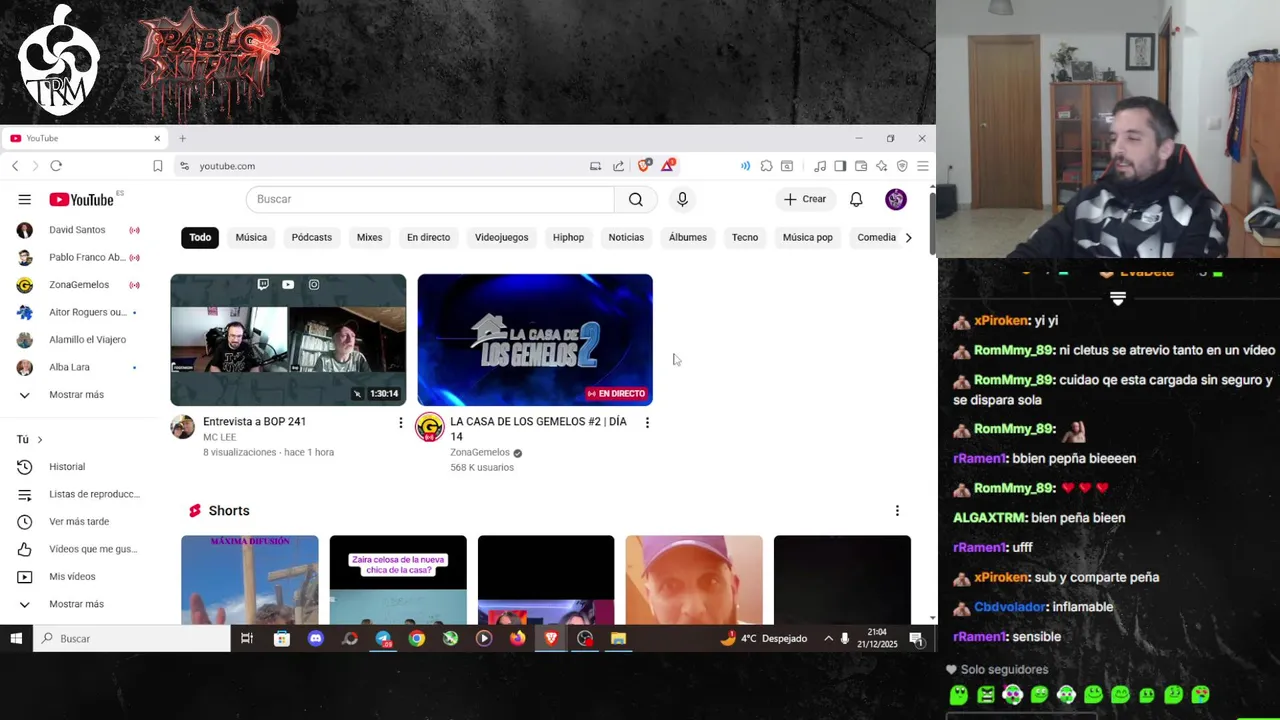Open the Brave VPN shield icon
The height and width of the screenshot is (720, 1280).
pyautogui.click(x=902, y=166)
